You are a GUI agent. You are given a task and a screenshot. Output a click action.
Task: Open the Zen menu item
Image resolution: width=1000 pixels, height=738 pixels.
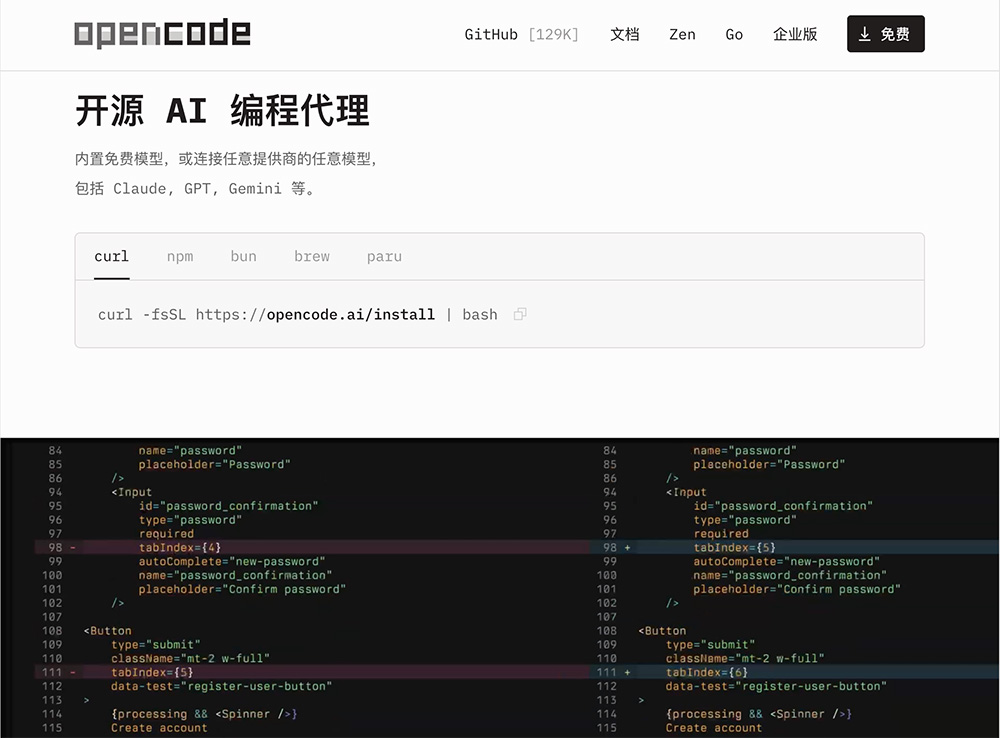pyautogui.click(x=682, y=33)
